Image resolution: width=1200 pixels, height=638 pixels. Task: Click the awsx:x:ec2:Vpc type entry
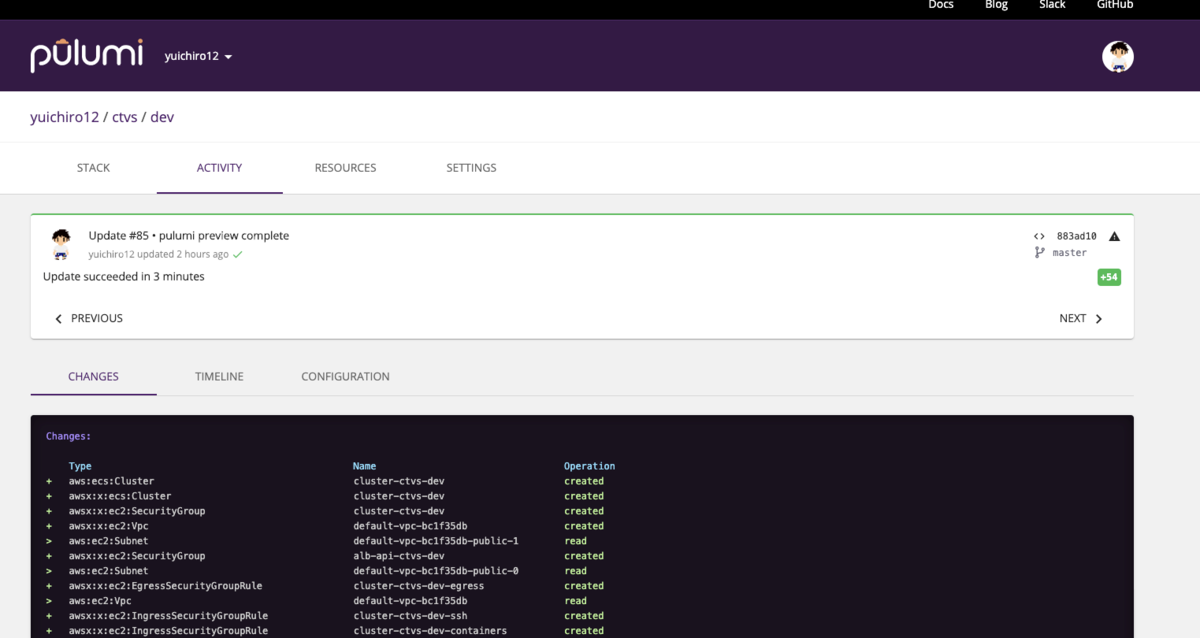(108, 526)
